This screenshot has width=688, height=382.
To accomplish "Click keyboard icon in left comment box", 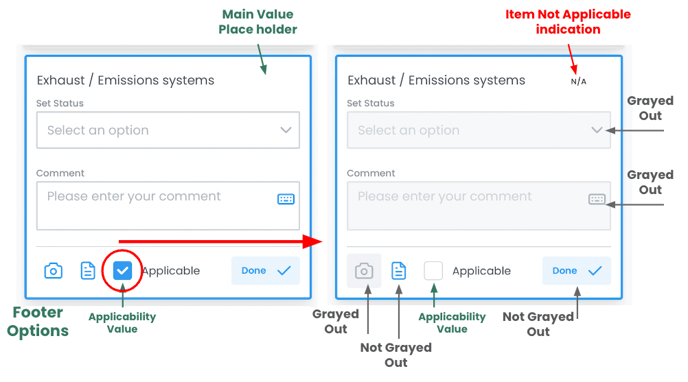I will [286, 199].
